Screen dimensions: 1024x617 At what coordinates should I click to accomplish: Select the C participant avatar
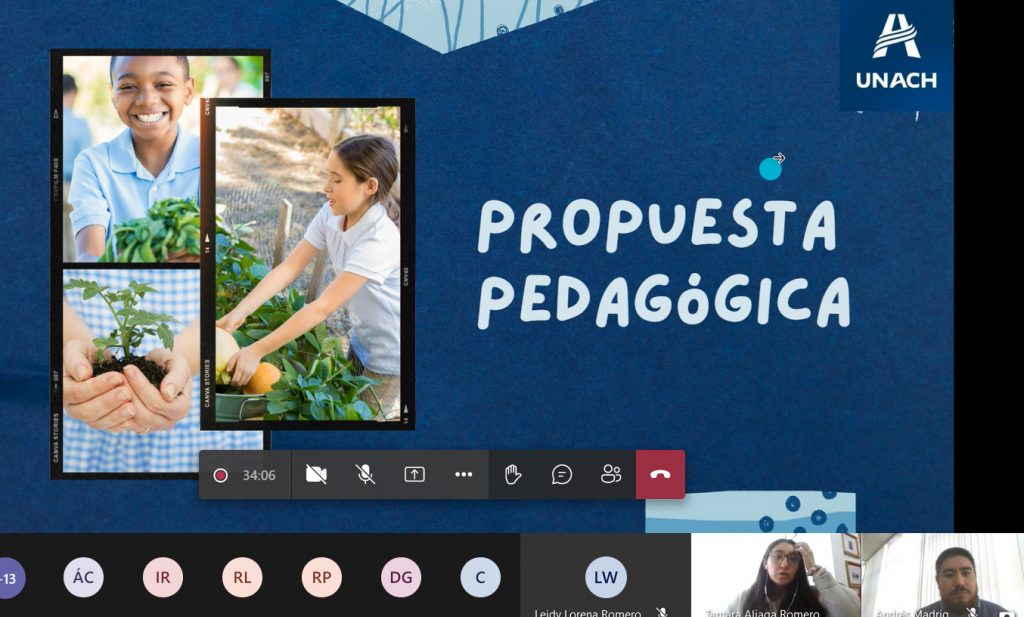pos(480,578)
